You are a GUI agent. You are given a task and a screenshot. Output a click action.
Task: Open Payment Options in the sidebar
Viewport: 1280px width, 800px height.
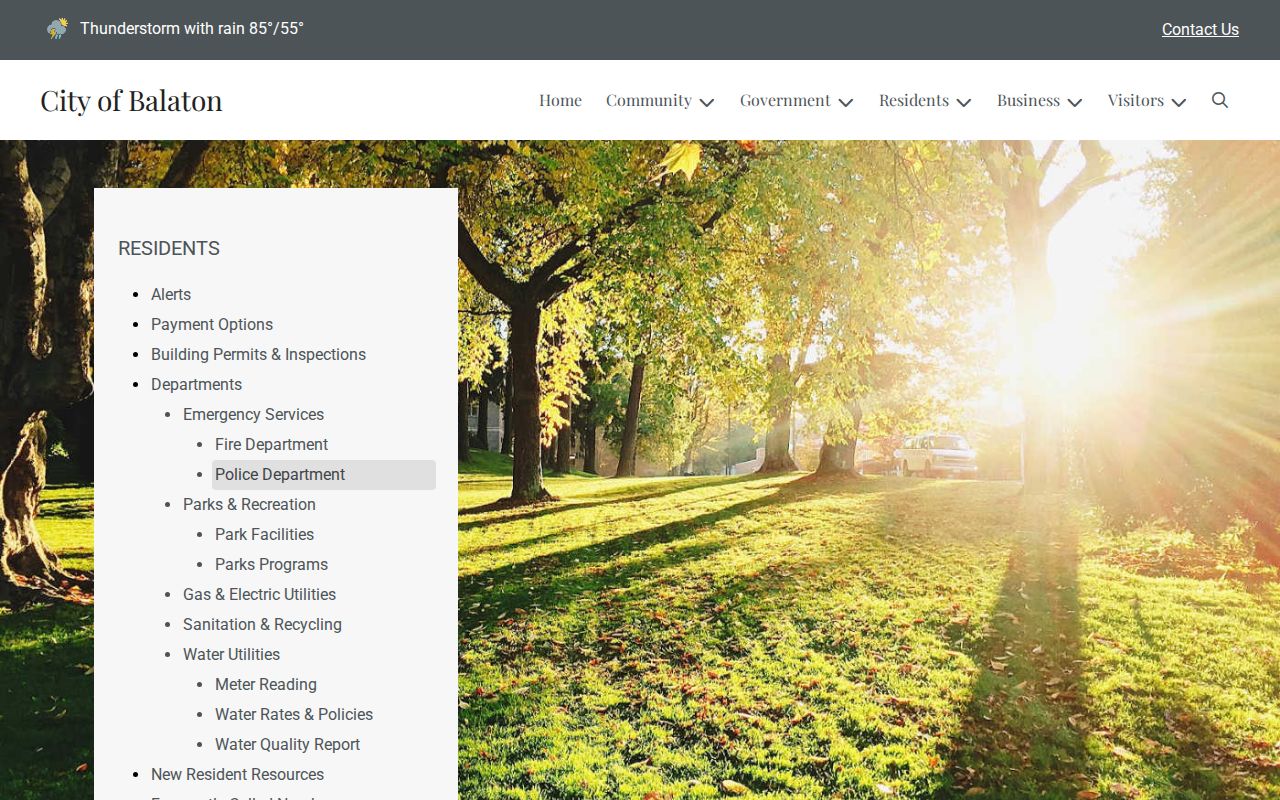coord(212,324)
